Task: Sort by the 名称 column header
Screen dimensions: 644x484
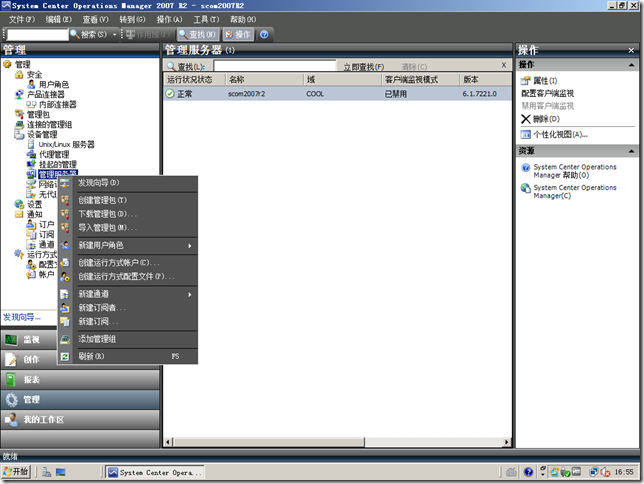Action: 265,79
